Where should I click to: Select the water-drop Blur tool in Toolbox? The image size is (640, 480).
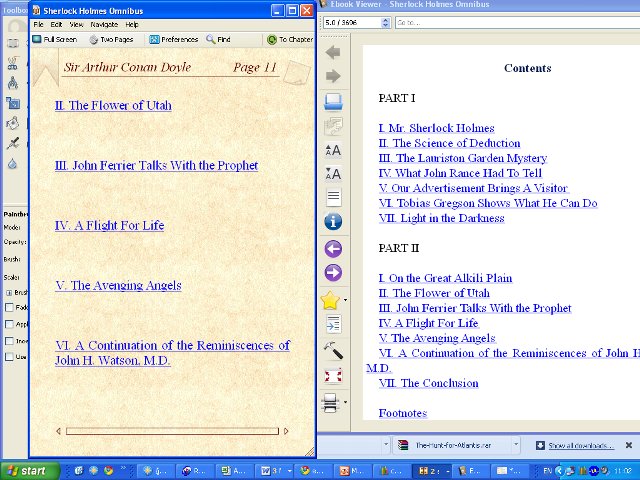pos(13,164)
